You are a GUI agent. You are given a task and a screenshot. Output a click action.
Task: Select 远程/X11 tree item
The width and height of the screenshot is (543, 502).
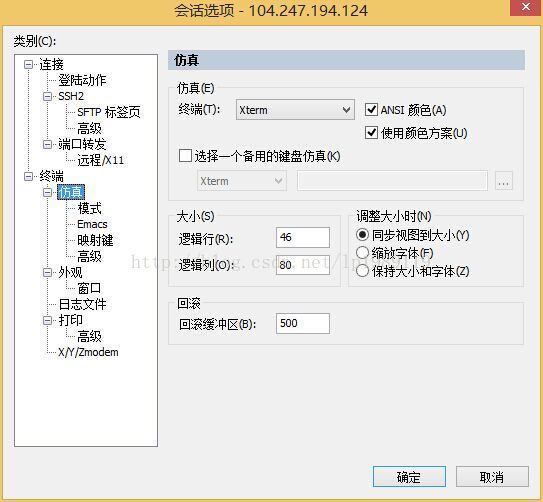point(100,160)
